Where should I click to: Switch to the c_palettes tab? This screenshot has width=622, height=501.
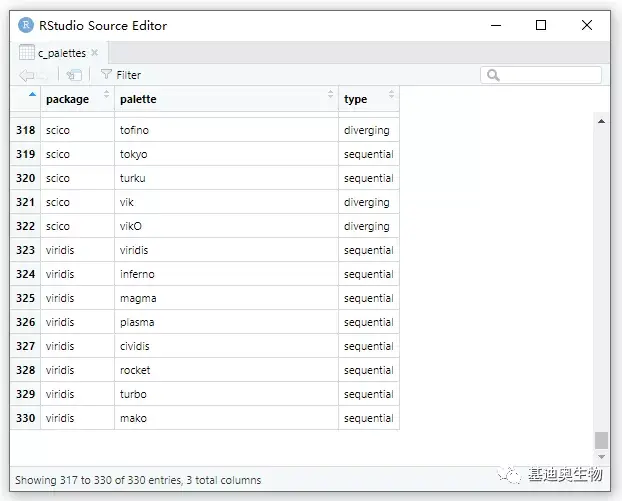pyautogui.click(x=61, y=53)
